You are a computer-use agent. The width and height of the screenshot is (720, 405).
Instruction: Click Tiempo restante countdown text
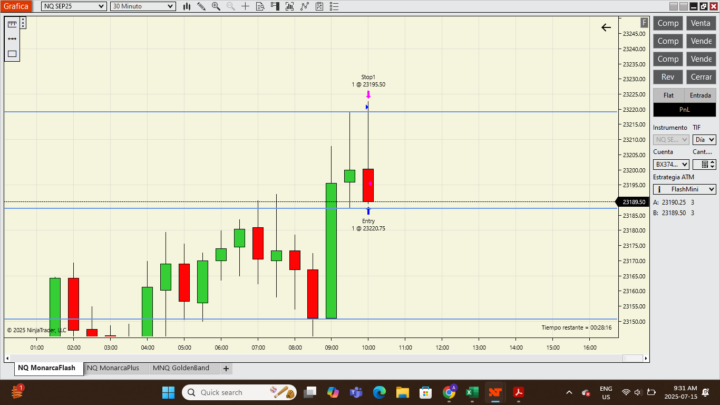(x=576, y=327)
